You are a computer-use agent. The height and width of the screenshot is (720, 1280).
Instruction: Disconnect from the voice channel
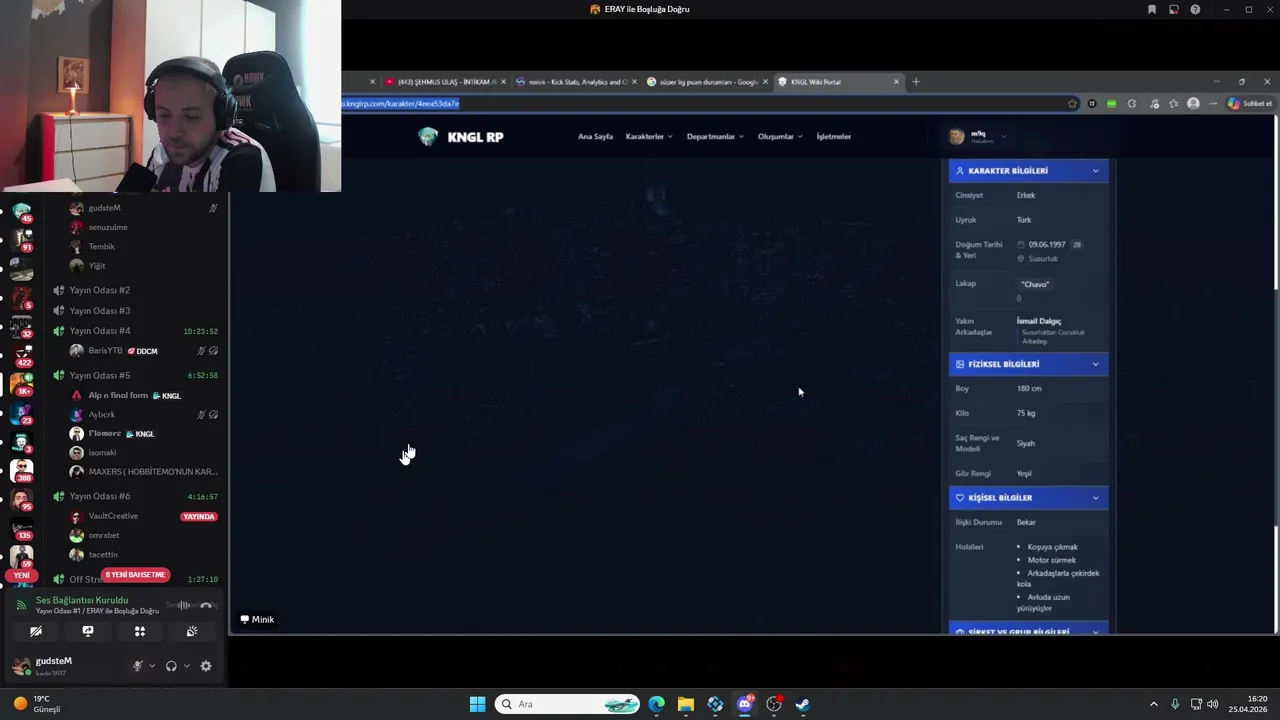click(206, 605)
